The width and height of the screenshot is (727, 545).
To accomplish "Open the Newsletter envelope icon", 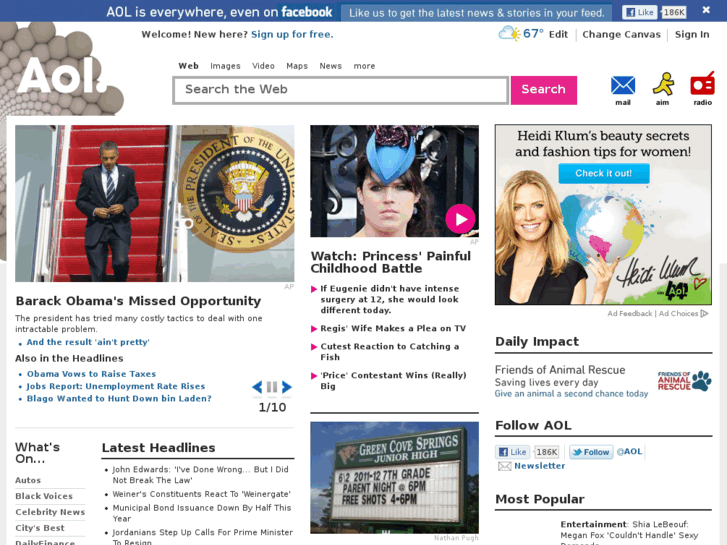I will [504, 466].
